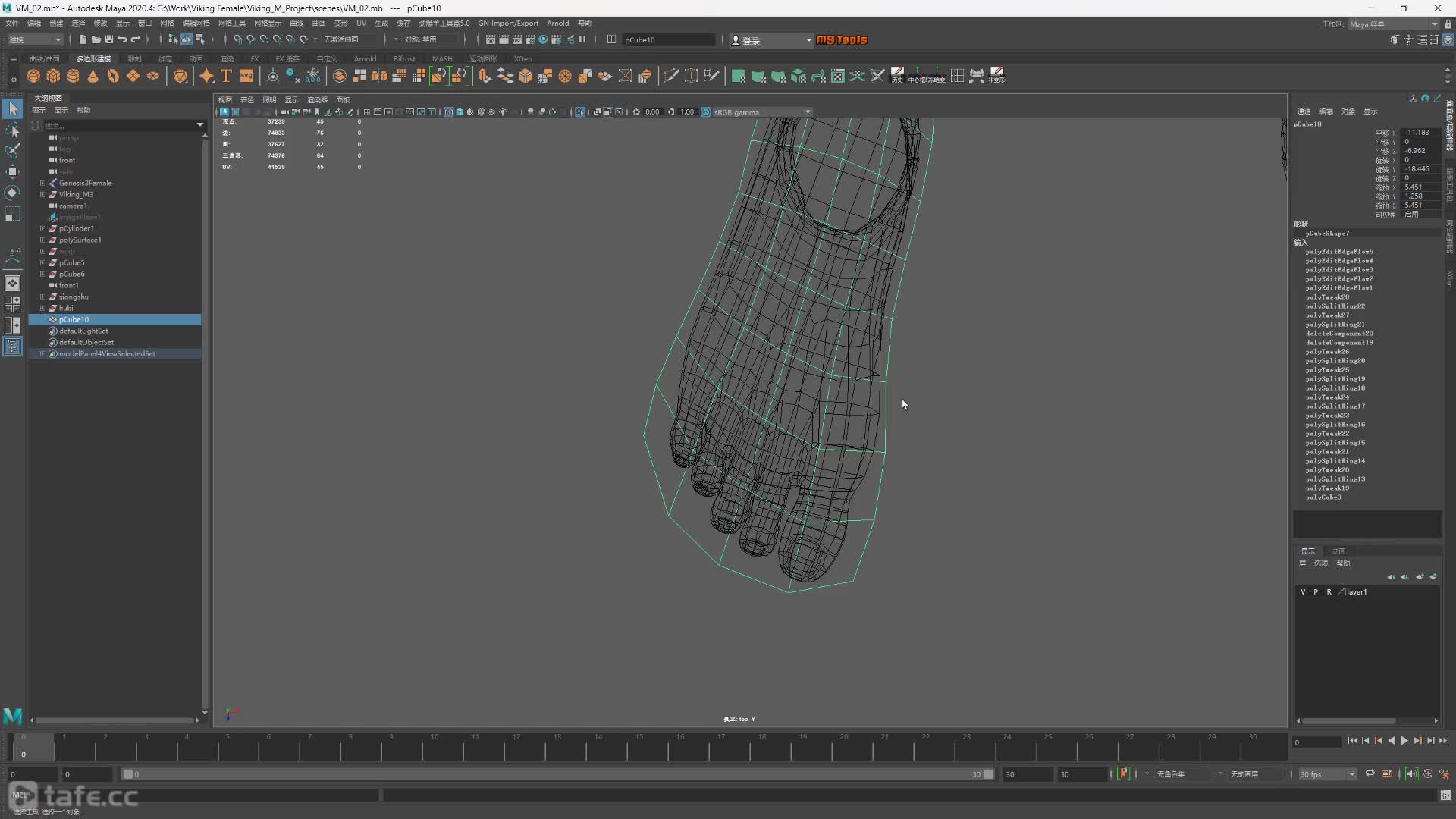Open the 30 fps frame rate dropdown

[x=1327, y=774]
